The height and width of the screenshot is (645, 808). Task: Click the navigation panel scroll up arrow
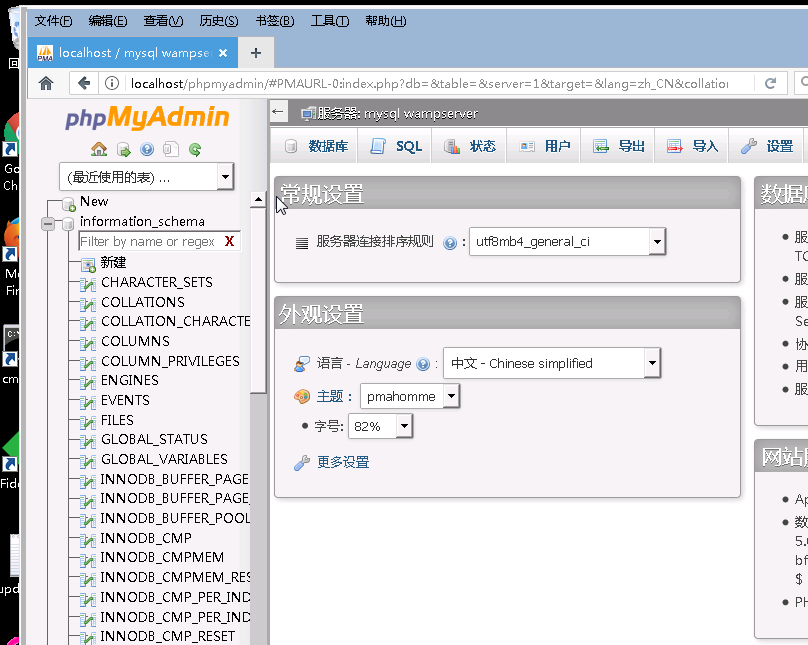[258, 199]
